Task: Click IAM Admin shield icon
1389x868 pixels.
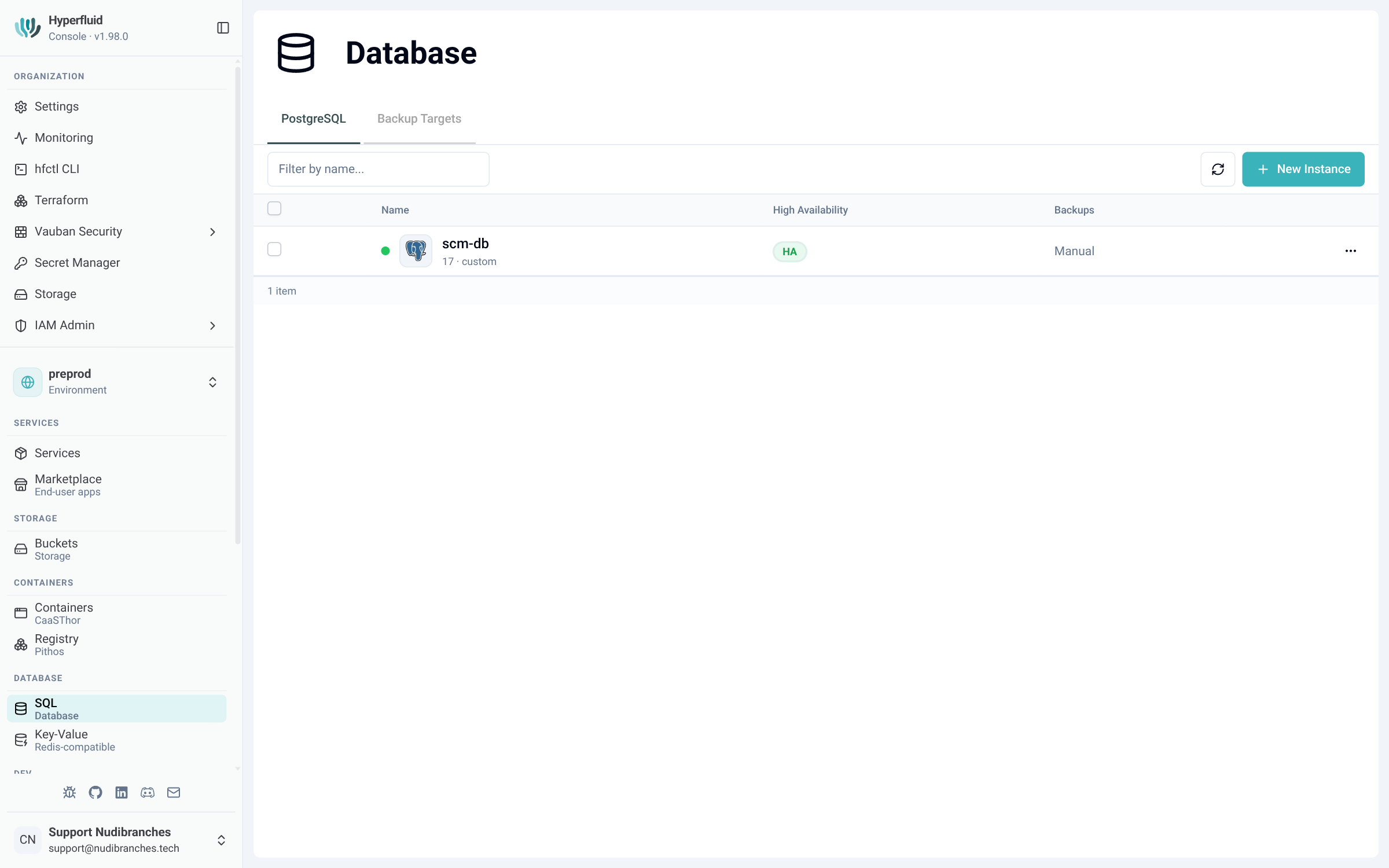Action: tap(21, 326)
